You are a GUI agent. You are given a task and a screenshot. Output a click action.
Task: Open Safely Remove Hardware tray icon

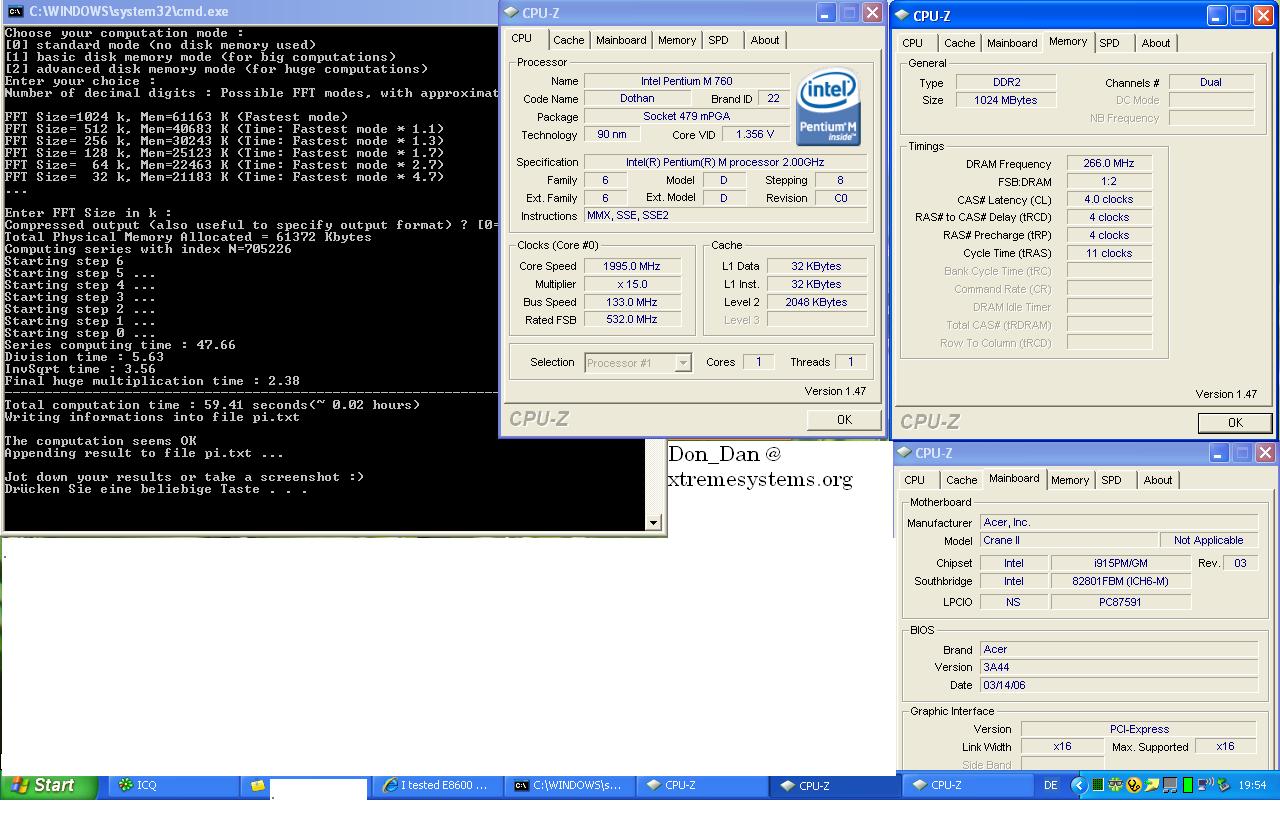(1224, 785)
